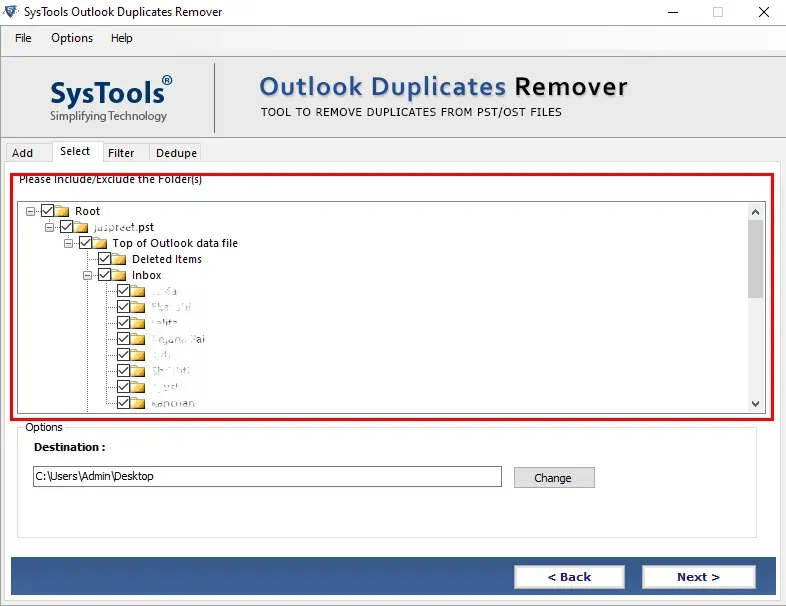Collapse the Inbox tree node
786x606 pixels.
[87, 275]
